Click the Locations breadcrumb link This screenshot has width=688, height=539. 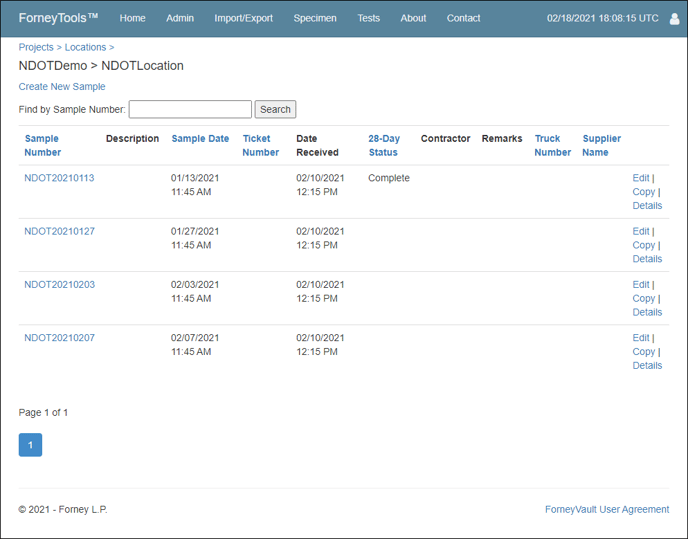[86, 47]
